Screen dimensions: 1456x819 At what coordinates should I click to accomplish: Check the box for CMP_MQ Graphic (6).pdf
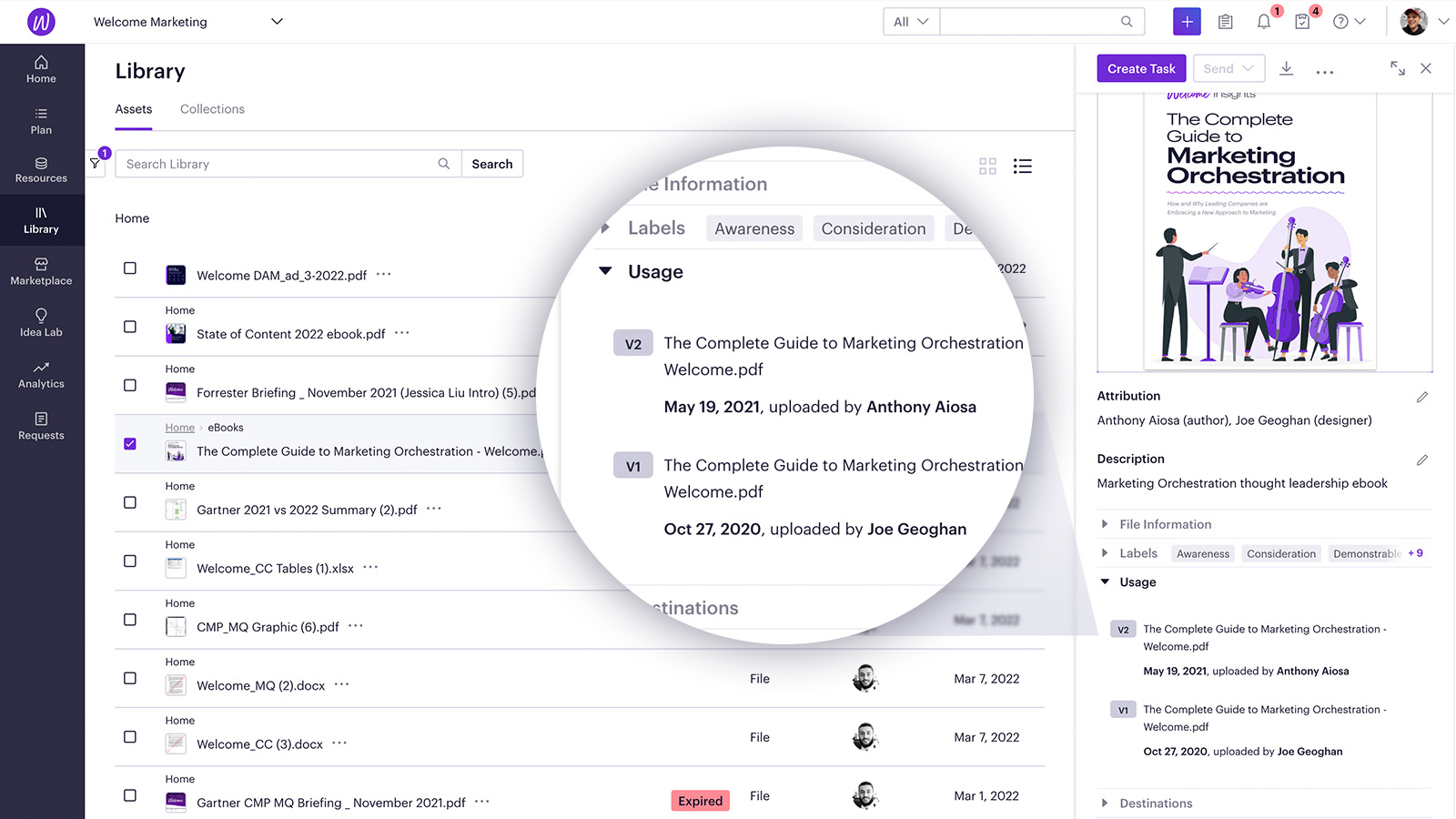(x=130, y=620)
